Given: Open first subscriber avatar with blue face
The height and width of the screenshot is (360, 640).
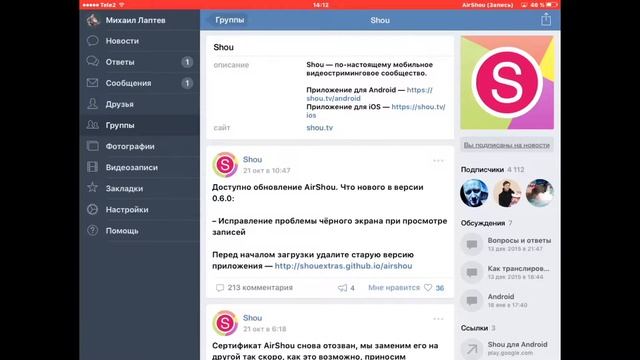Looking at the screenshot, I should (x=474, y=193).
